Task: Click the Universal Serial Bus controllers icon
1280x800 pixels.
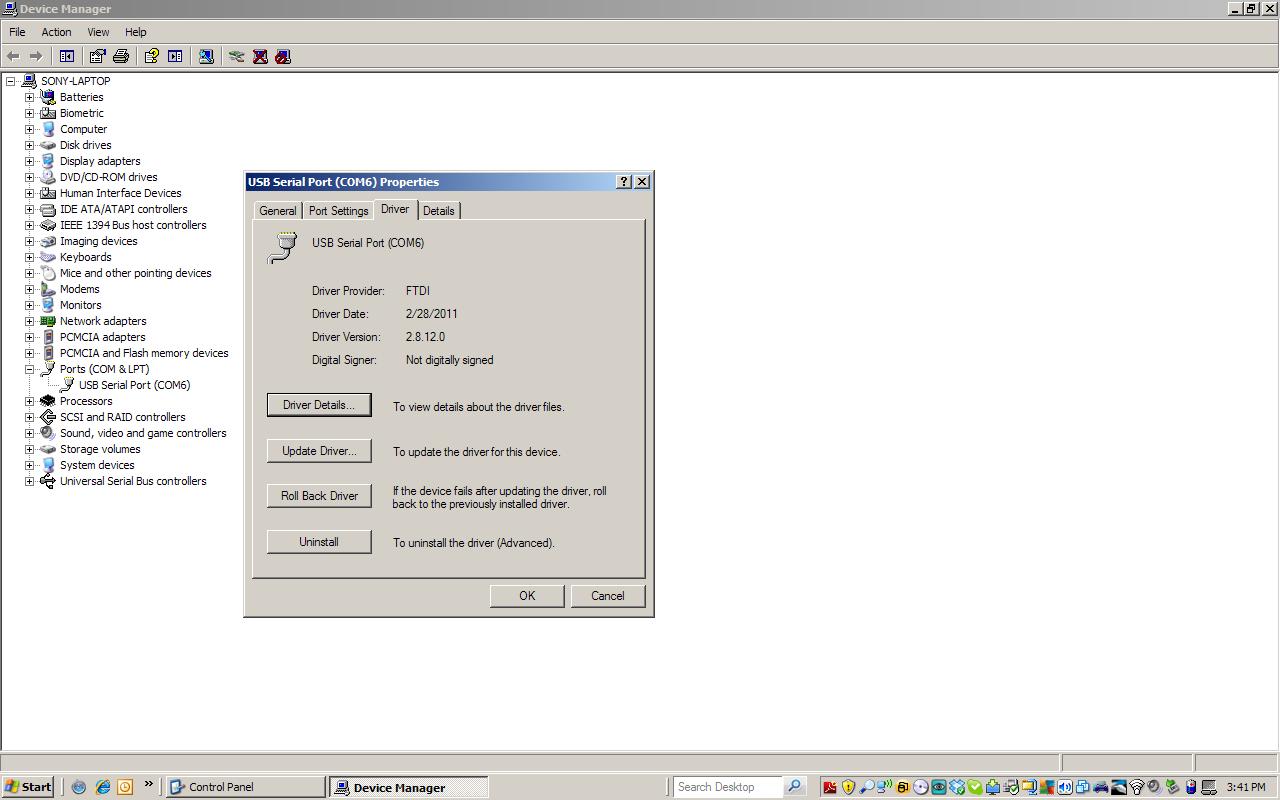Action: (47, 481)
